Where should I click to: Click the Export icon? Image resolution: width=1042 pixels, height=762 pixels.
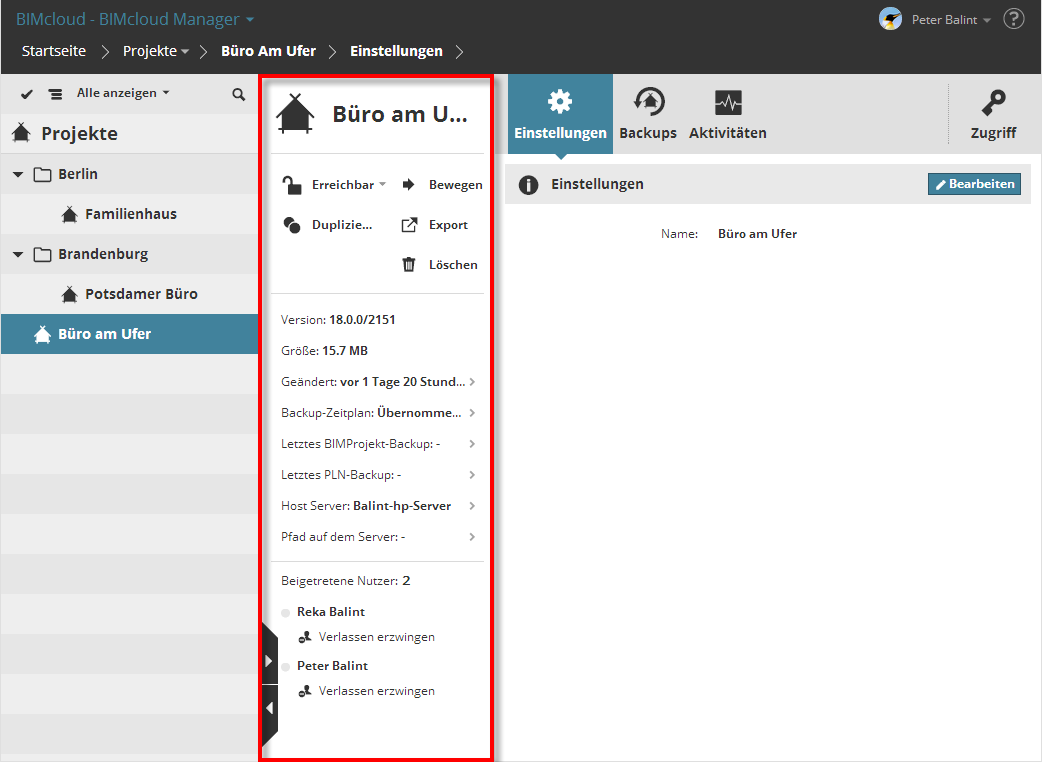click(x=409, y=225)
